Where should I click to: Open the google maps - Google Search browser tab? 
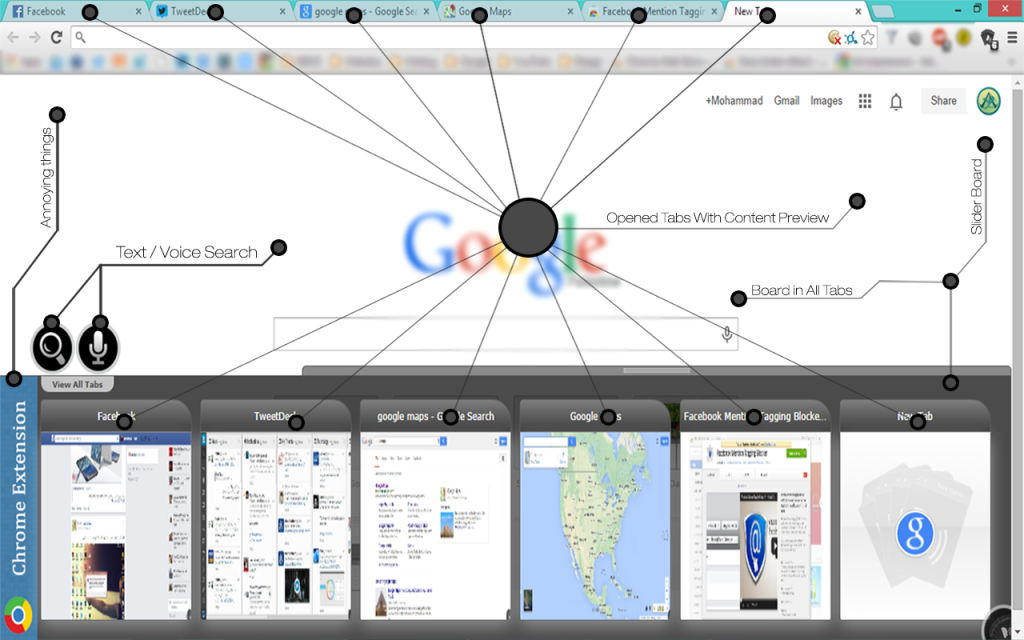[364, 11]
